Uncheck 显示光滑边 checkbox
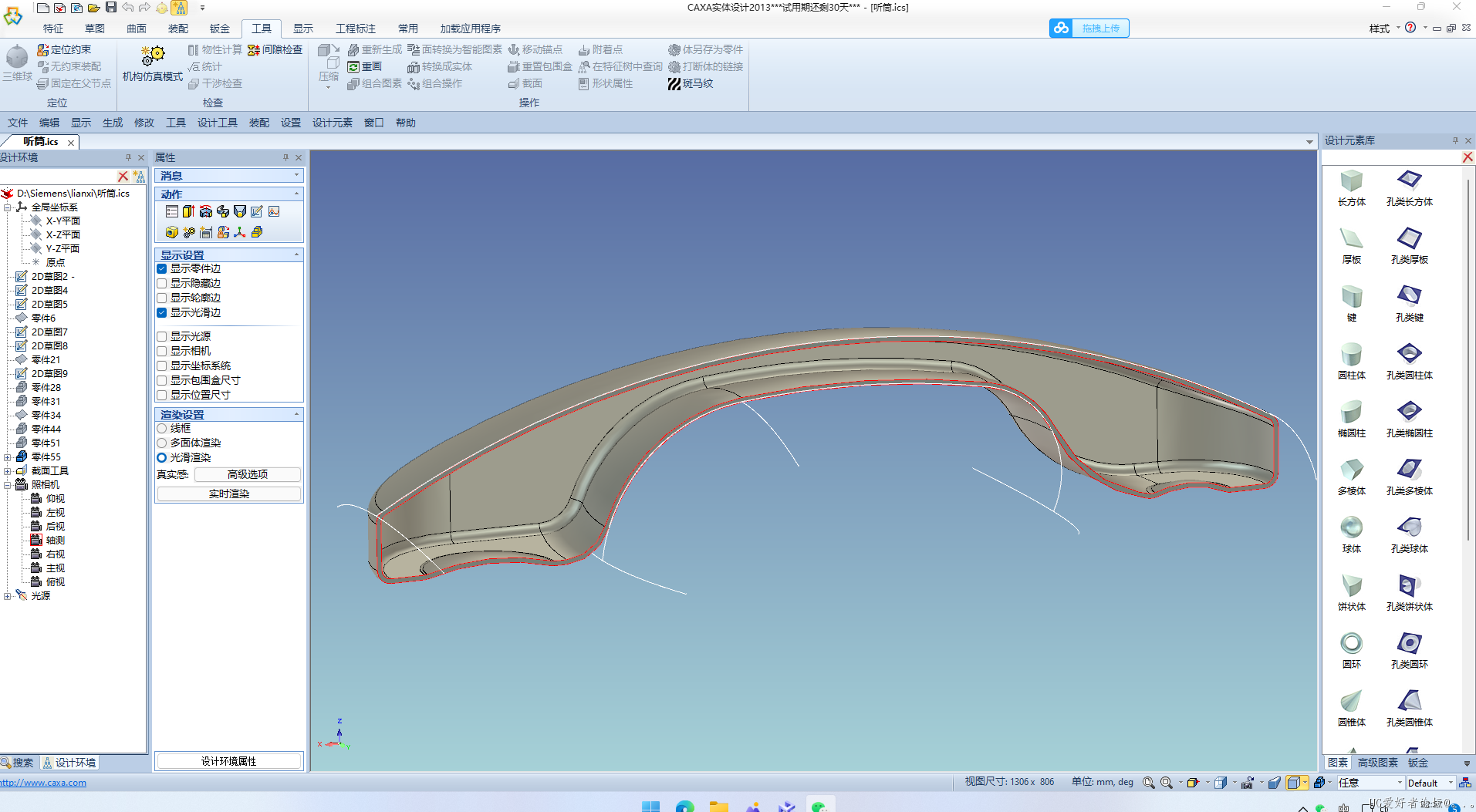The image size is (1476, 812). point(162,313)
